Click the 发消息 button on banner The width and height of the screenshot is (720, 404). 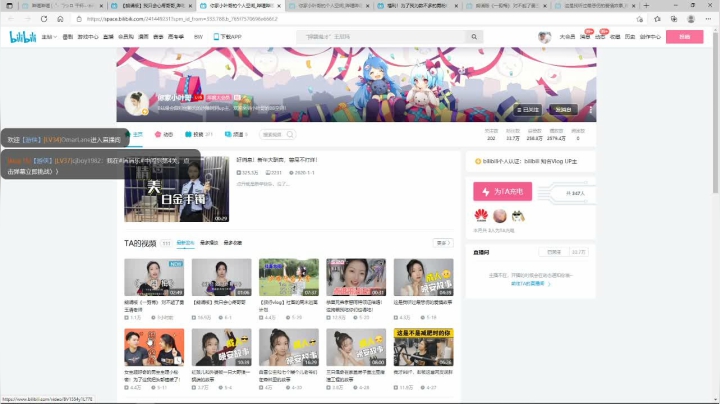tap(563, 110)
